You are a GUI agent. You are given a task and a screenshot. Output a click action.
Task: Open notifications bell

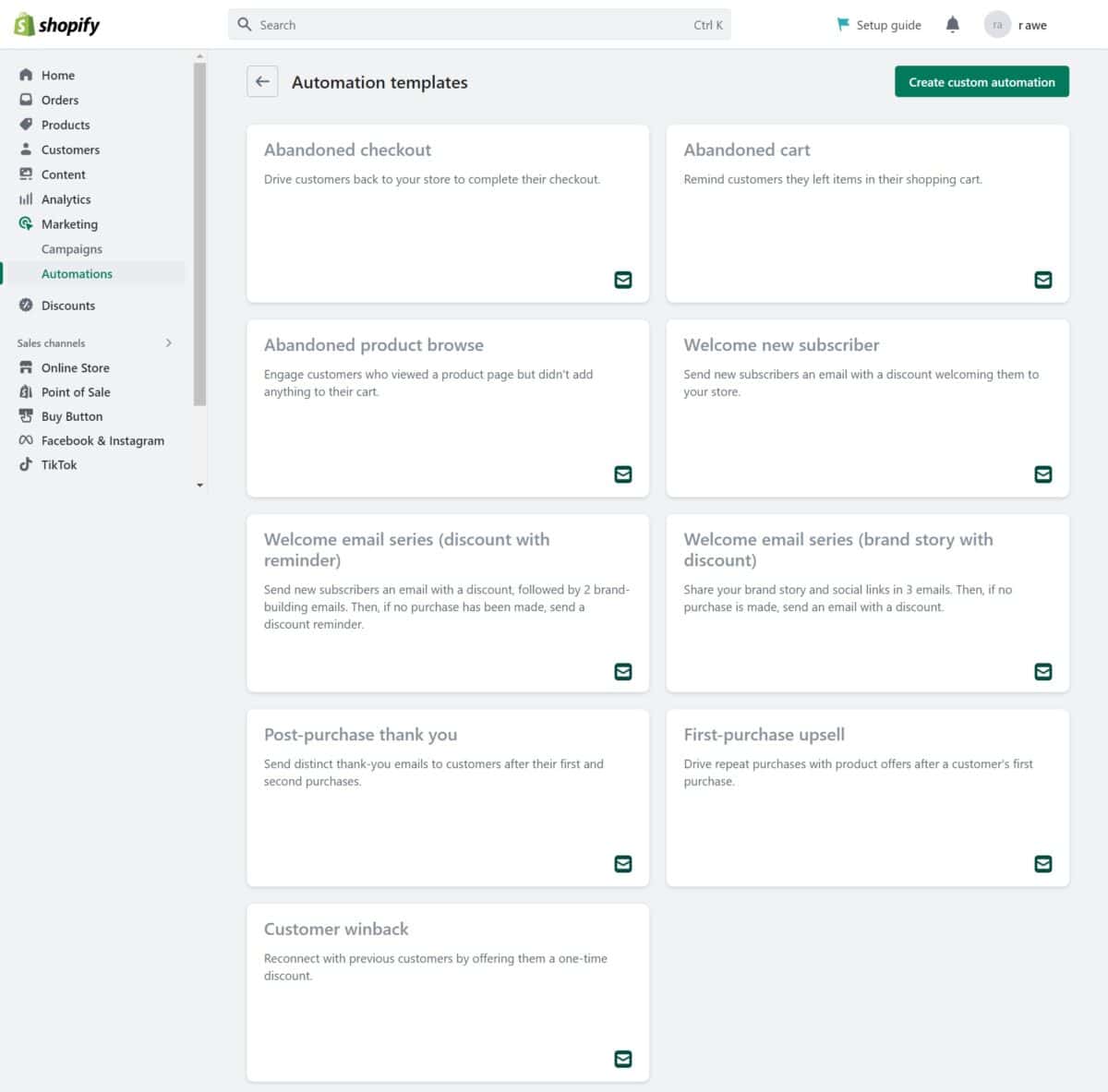[x=953, y=25]
